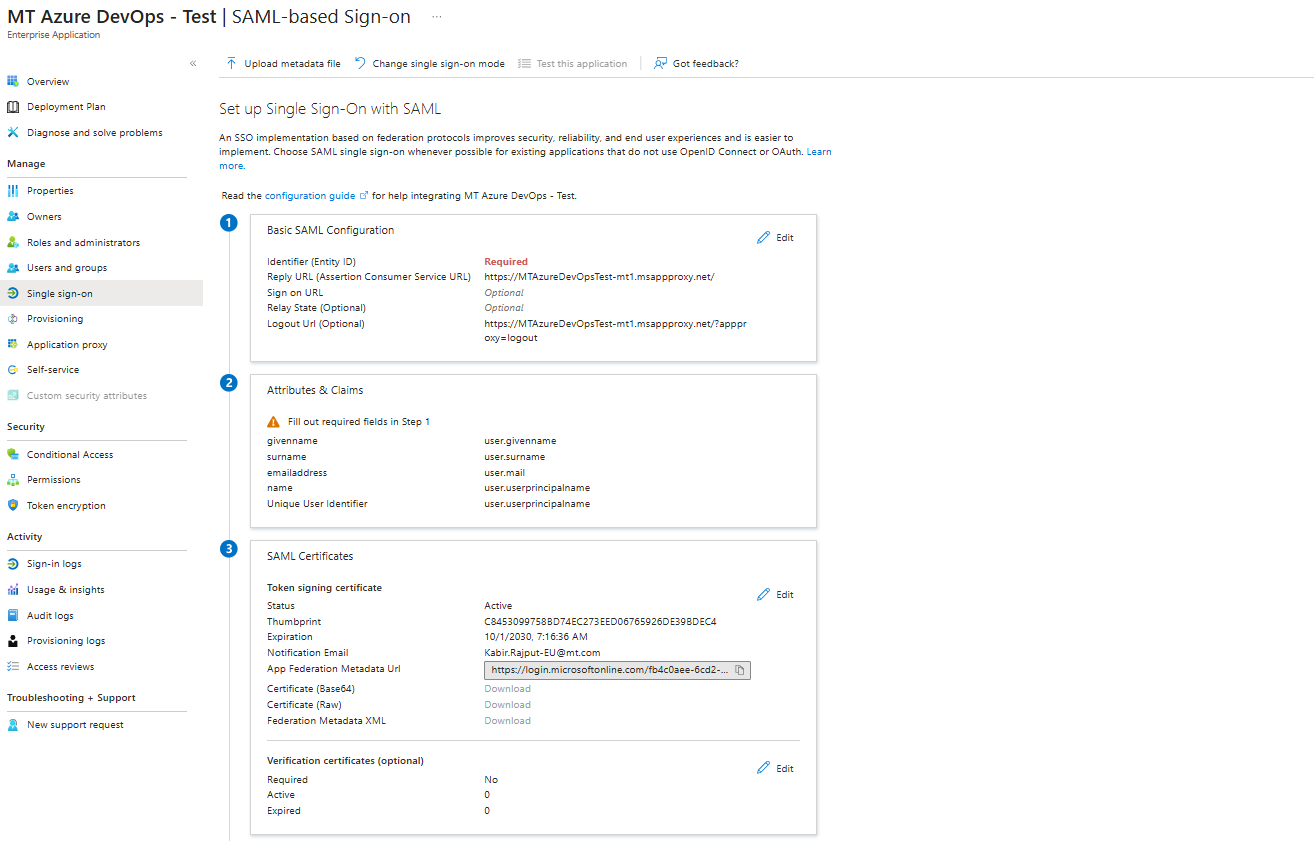This screenshot has width=1314, height=841.
Task: Click the Overview icon in sidebar
Action: pyautogui.click(x=13, y=81)
